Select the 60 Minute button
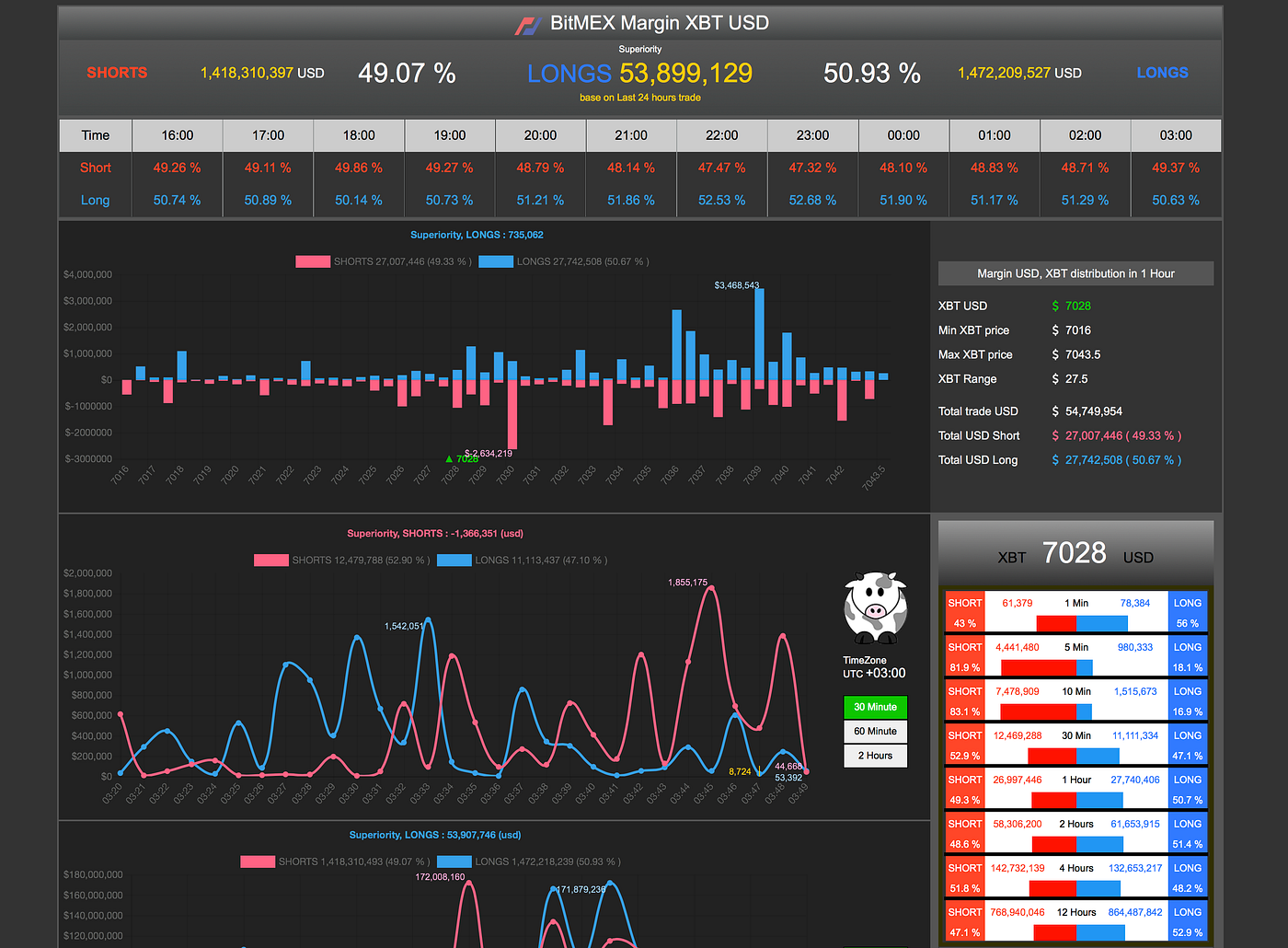This screenshot has height=948, width=1288. tap(875, 731)
